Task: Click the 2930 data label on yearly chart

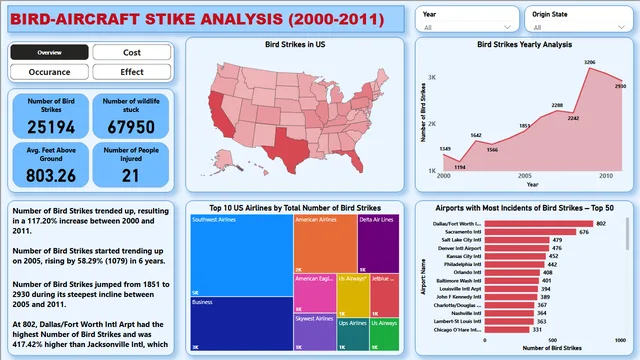Action: [x=620, y=86]
